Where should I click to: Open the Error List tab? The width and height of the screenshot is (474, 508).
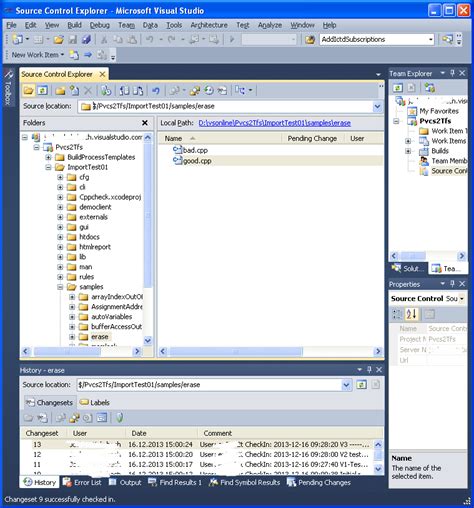[82, 482]
